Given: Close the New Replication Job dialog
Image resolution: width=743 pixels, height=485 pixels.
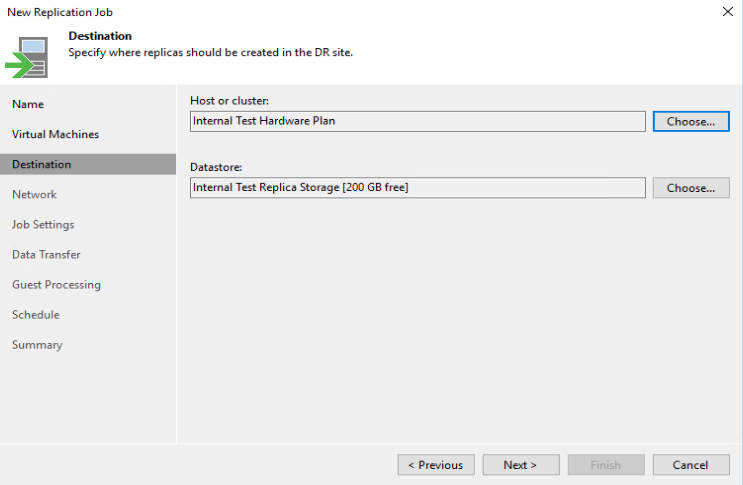Looking at the screenshot, I should pos(726,12).
